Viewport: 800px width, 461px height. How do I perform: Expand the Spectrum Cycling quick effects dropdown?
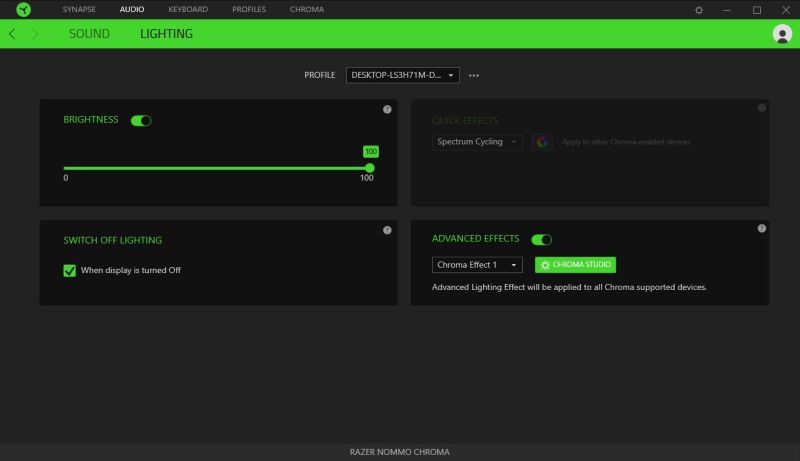477,142
